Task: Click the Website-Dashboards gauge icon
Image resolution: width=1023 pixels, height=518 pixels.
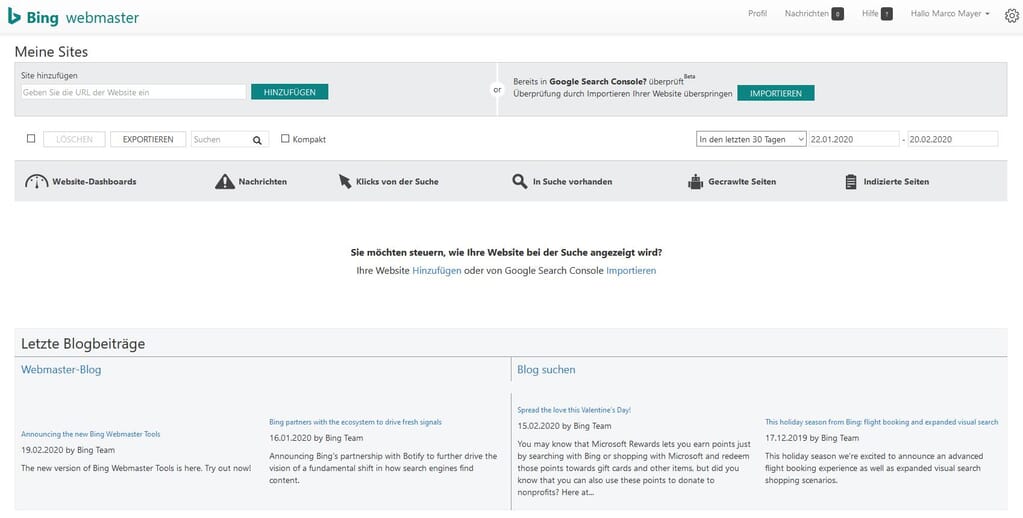Action: point(37,181)
